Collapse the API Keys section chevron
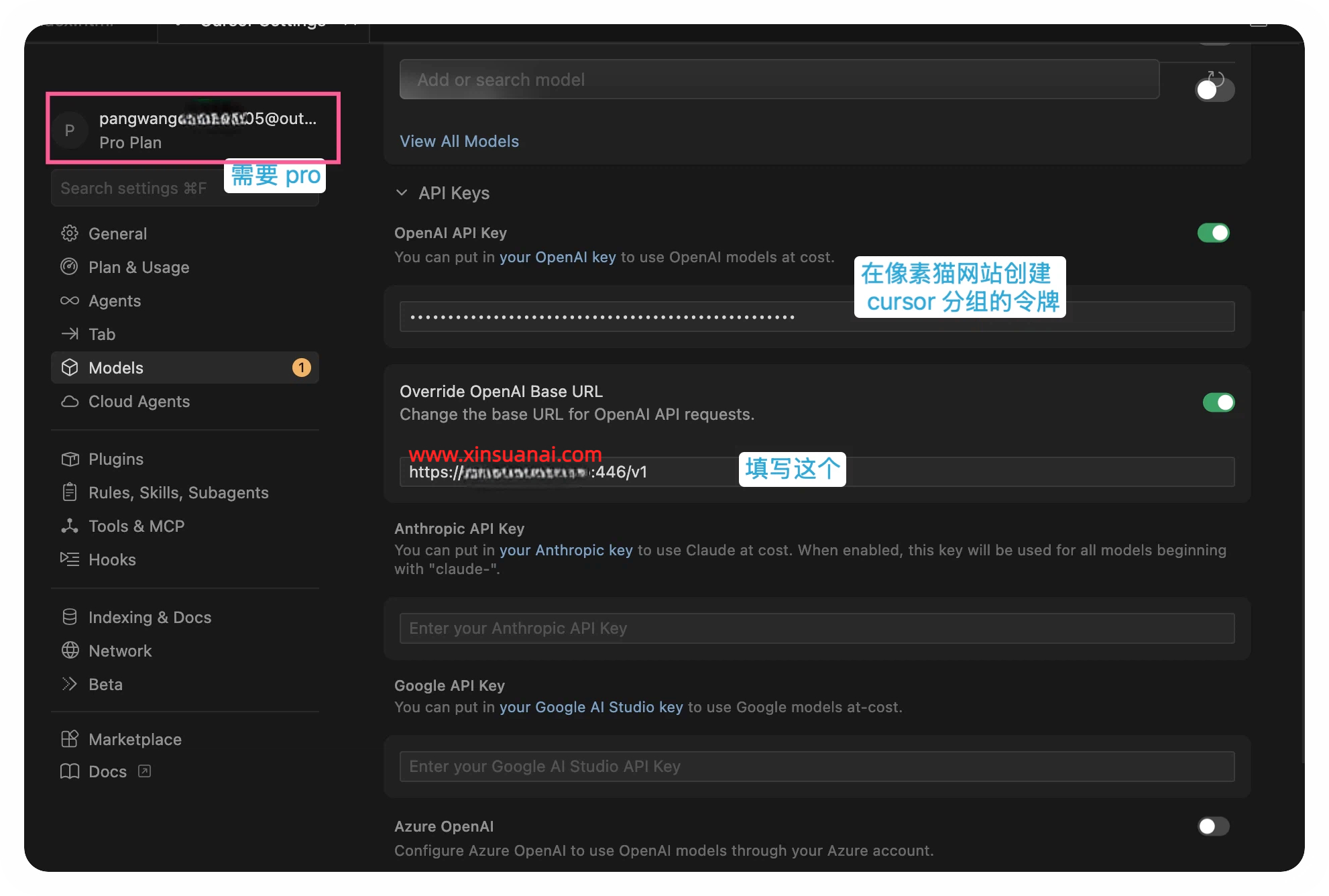This screenshot has width=1329, height=896. pyautogui.click(x=402, y=193)
